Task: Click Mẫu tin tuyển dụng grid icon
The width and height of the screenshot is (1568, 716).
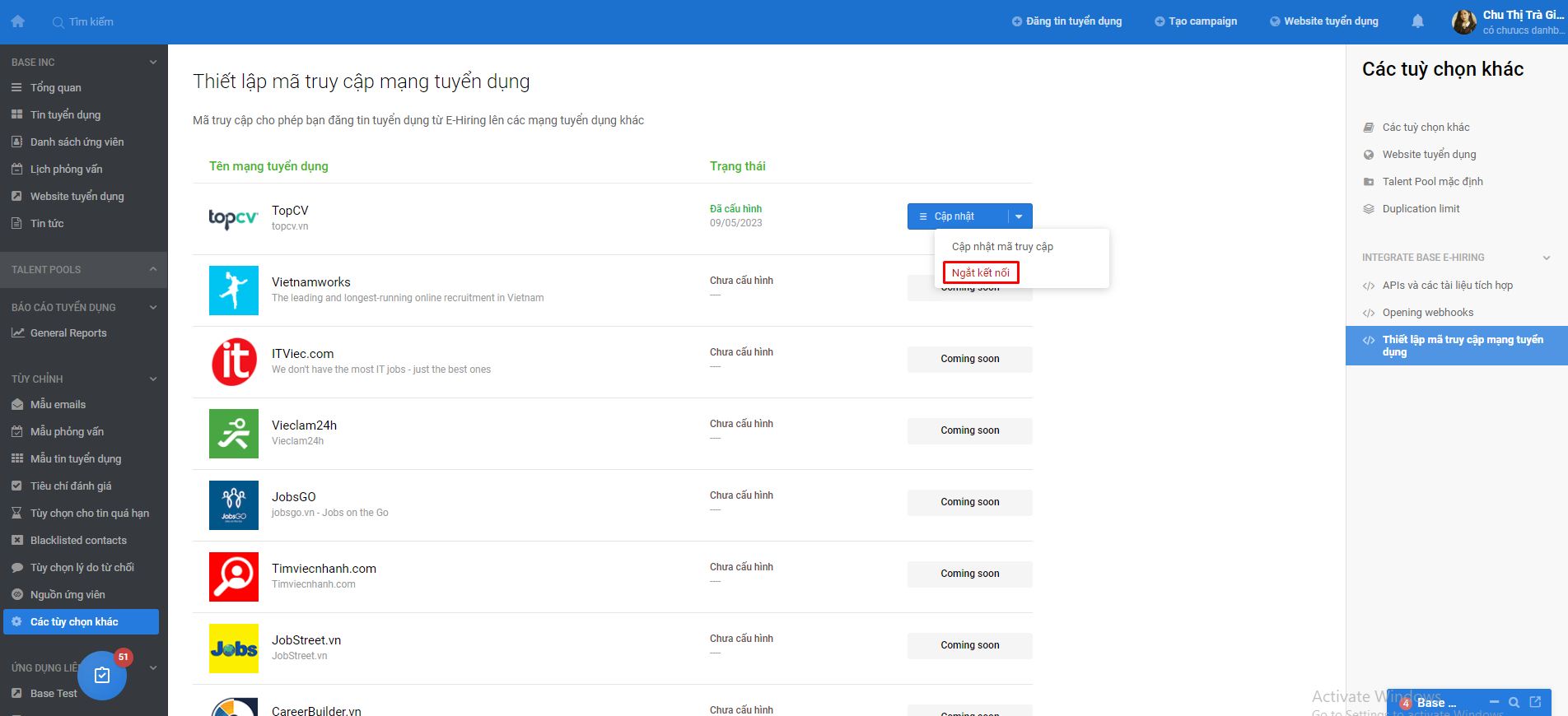Action: (16, 458)
